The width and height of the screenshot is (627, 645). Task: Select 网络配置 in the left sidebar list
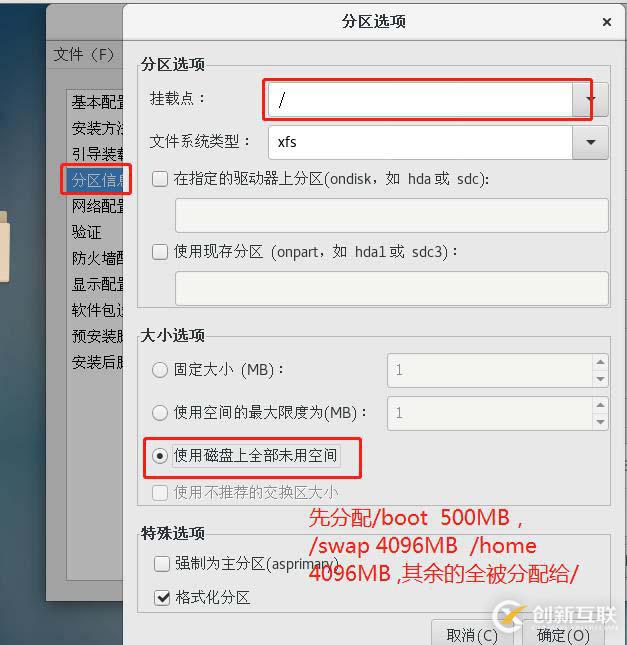[97, 206]
